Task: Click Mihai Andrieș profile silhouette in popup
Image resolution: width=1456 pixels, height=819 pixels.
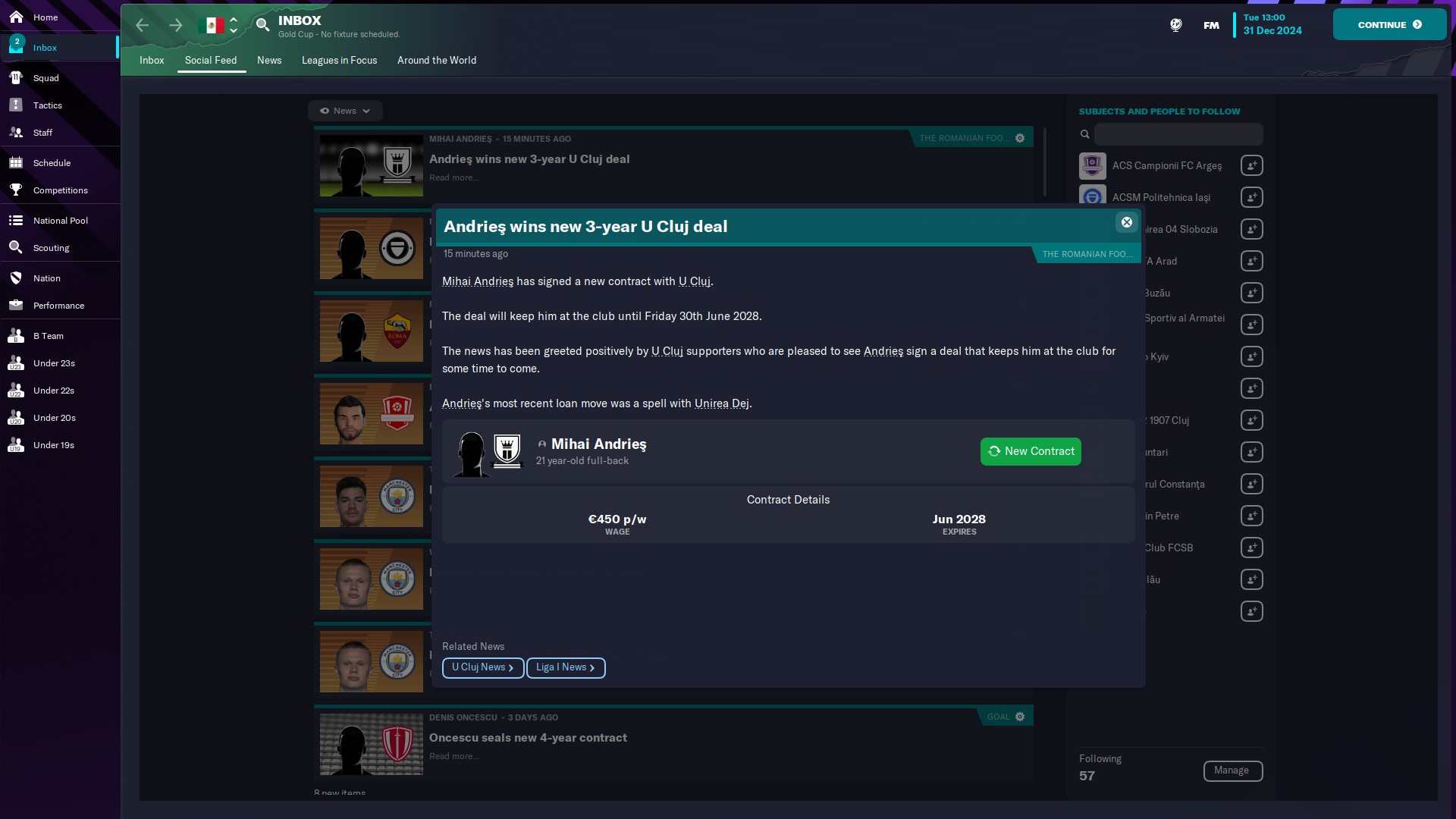Action: [x=471, y=454]
